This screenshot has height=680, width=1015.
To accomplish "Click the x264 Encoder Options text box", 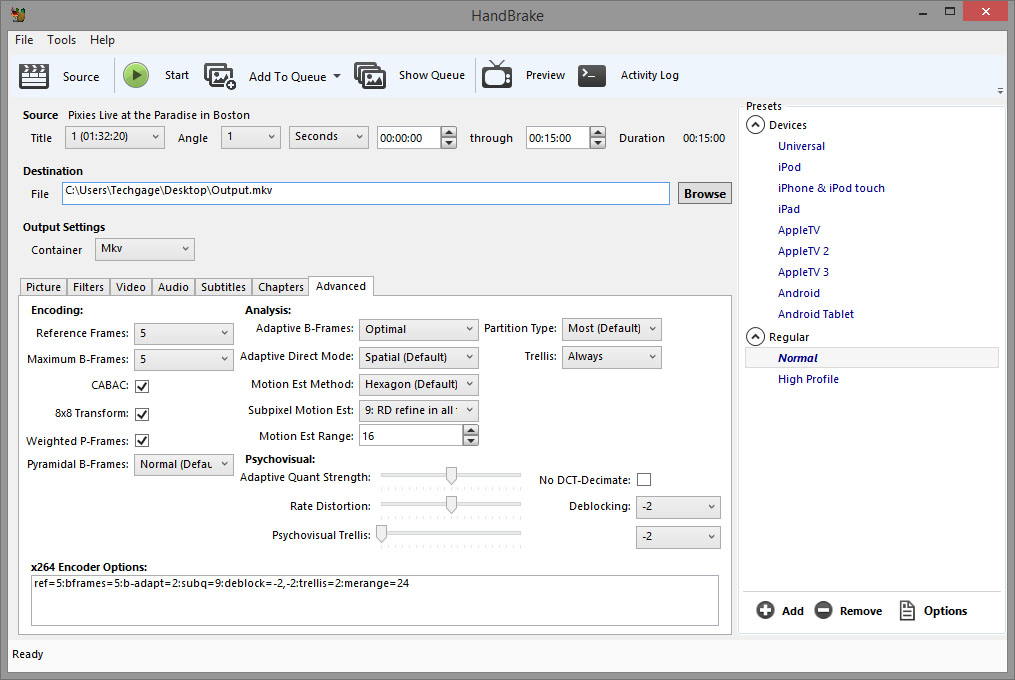I will (375, 600).
